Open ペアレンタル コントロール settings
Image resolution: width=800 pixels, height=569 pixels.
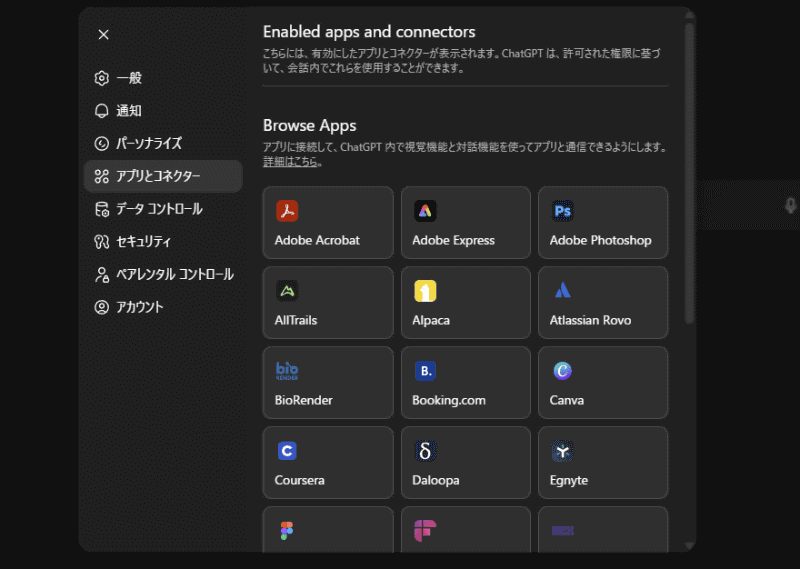point(163,275)
